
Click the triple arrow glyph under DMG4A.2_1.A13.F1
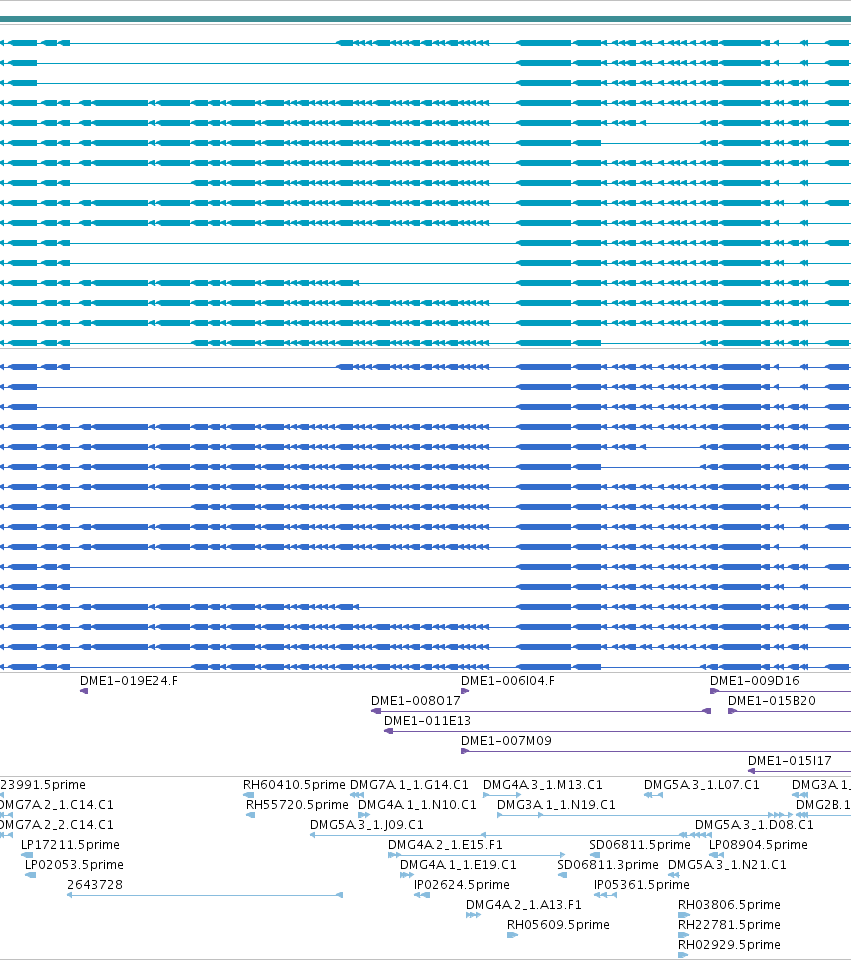(473, 915)
